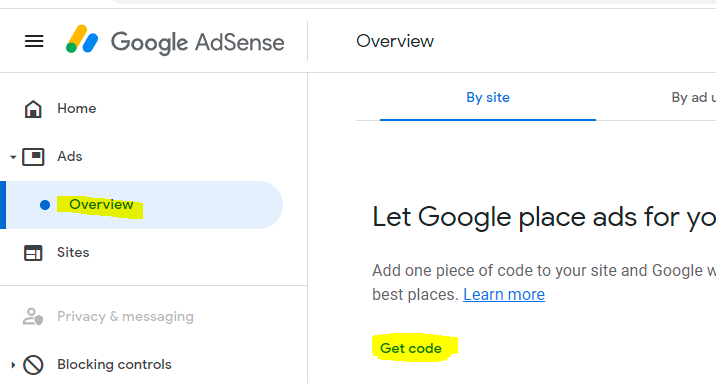The height and width of the screenshot is (383, 716).
Task: Open the hamburger main menu
Action: pos(34,42)
